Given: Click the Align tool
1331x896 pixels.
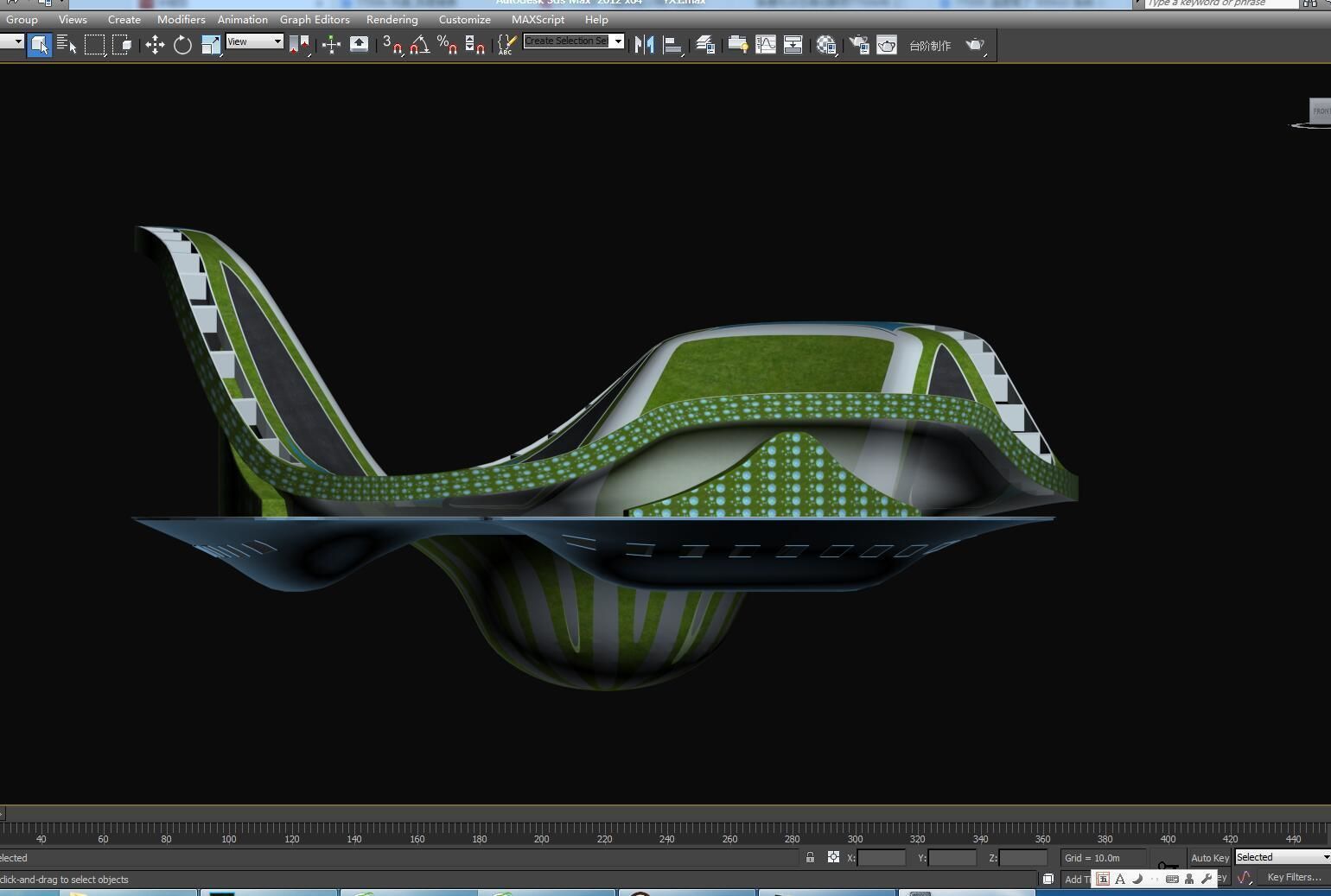Looking at the screenshot, I should [672, 45].
